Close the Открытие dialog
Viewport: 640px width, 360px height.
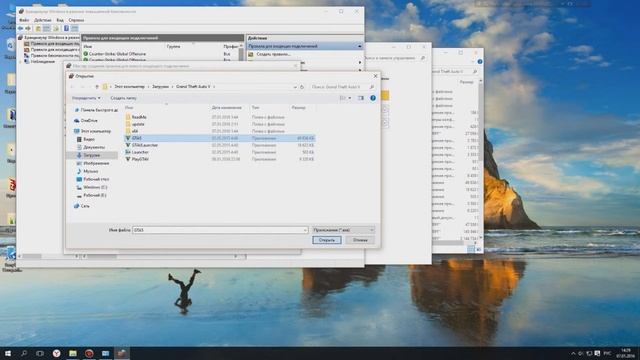click(x=376, y=76)
